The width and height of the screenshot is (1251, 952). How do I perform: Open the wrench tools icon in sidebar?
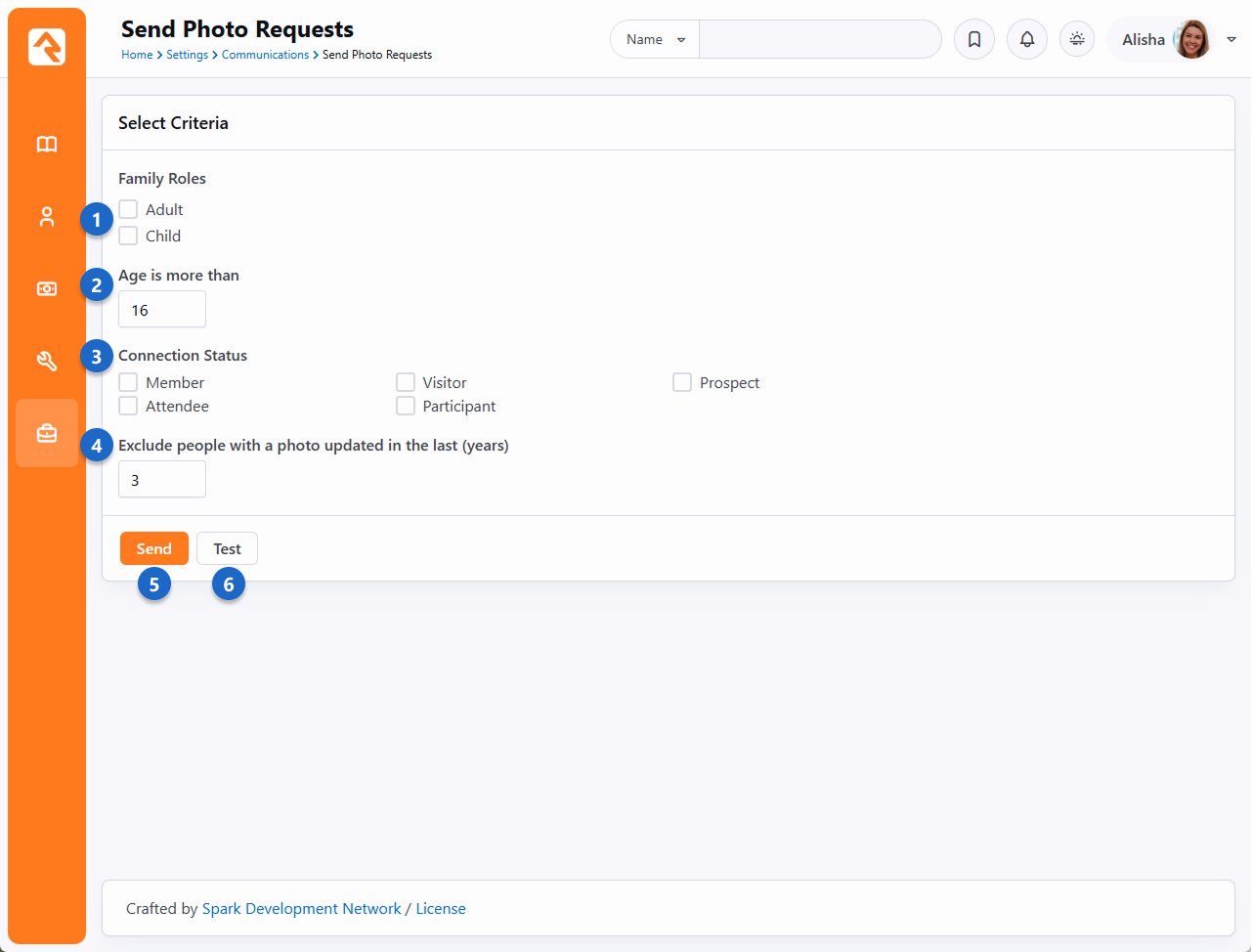point(47,361)
